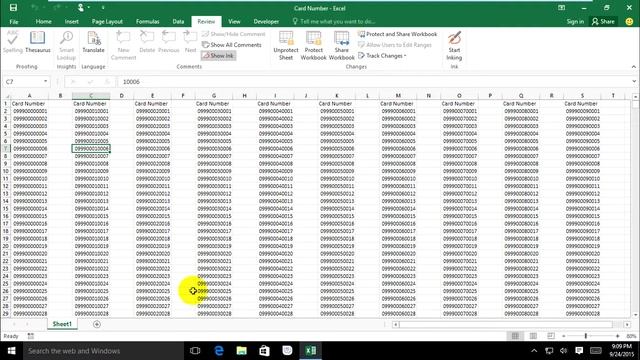The image size is (640, 360).
Task: Switch to the Home tab
Action: (43, 21)
